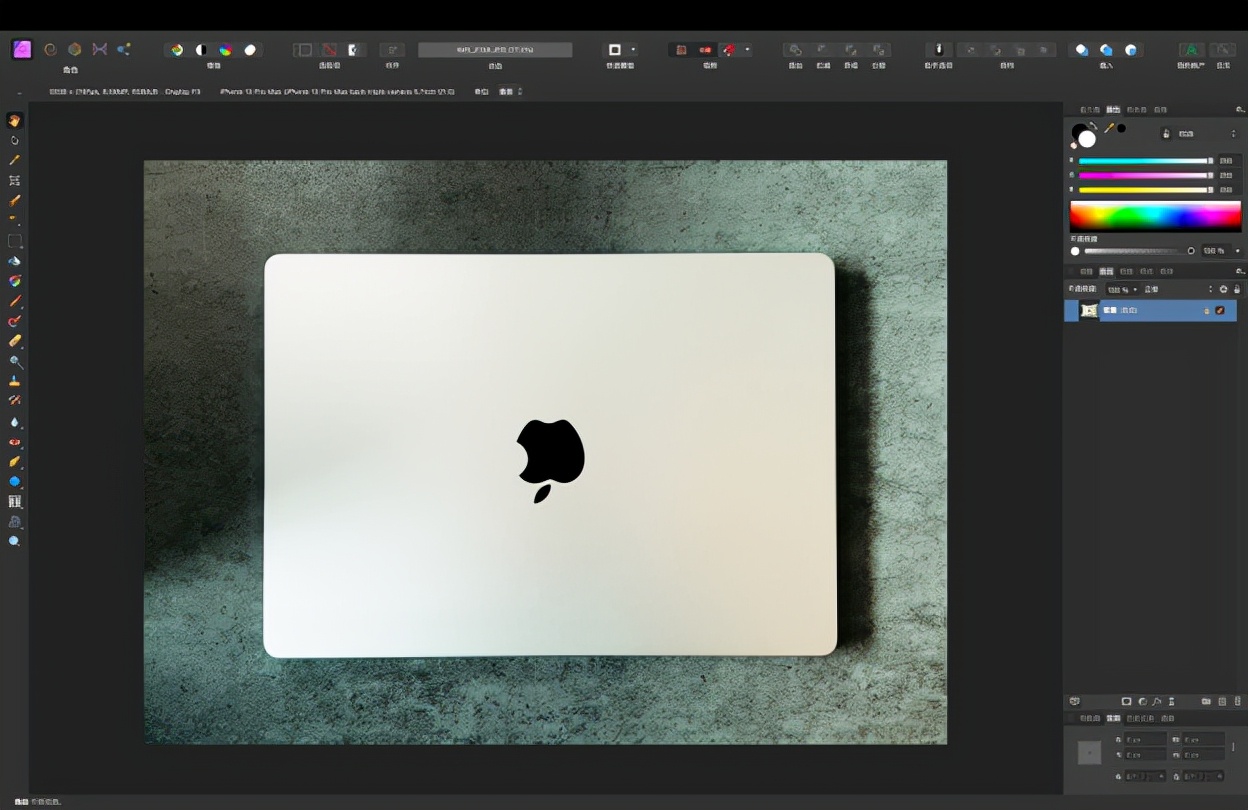Screen dimensions: 1248x810
Task: Open the Develop Persona in top toolbar
Action: point(74,49)
